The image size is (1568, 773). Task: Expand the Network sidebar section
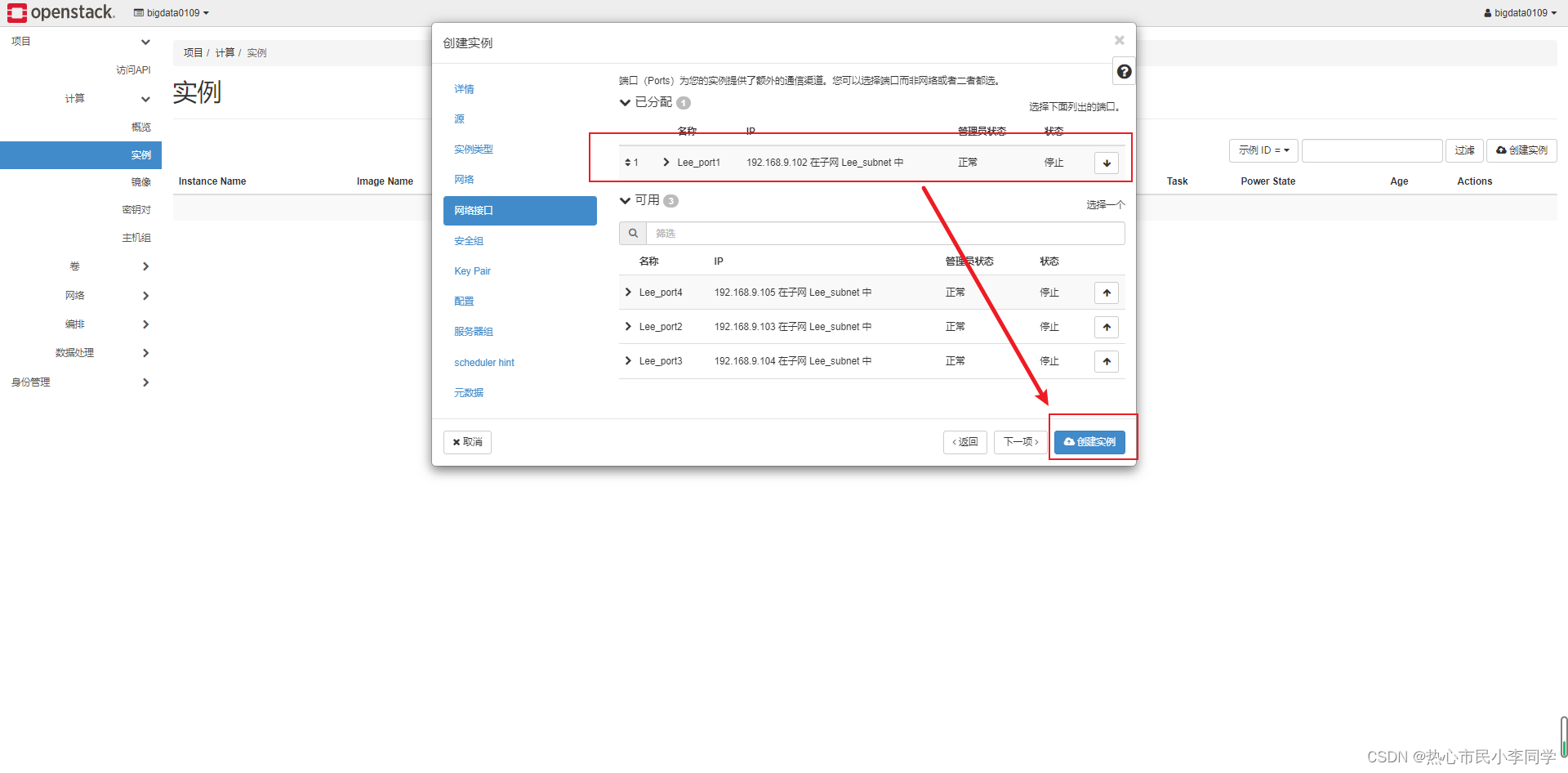point(145,296)
